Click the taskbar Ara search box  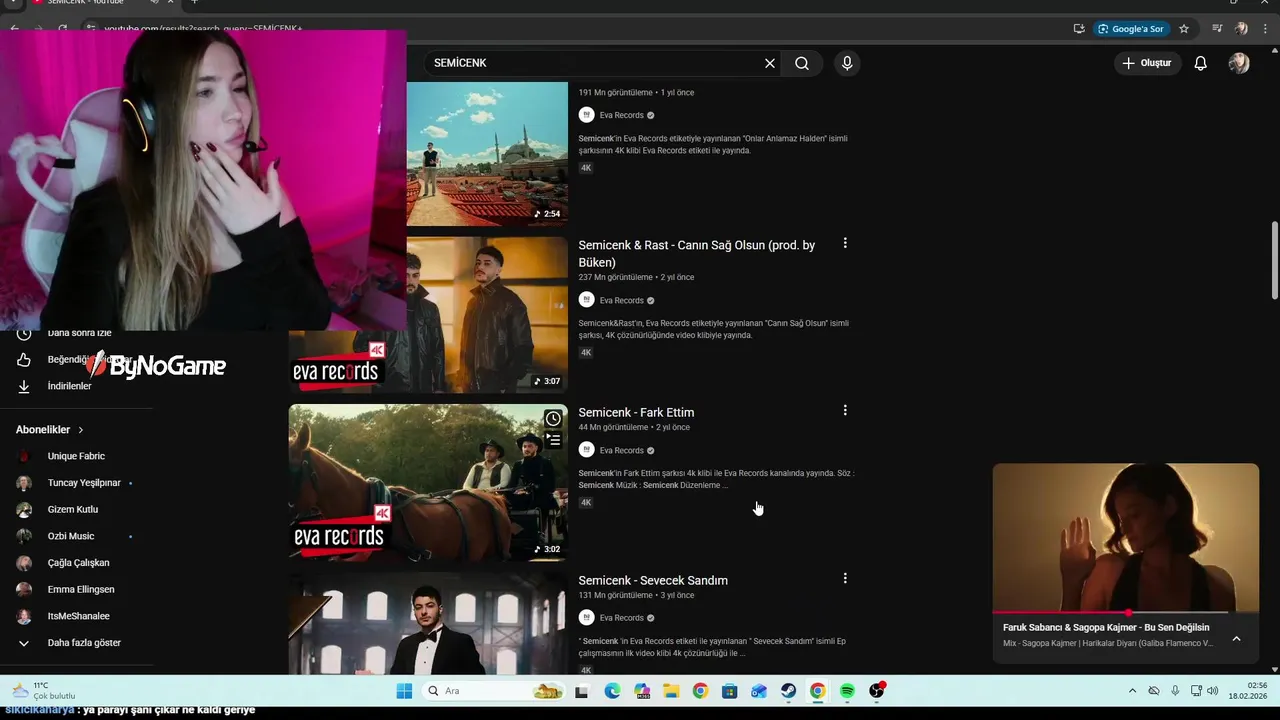click(x=493, y=691)
